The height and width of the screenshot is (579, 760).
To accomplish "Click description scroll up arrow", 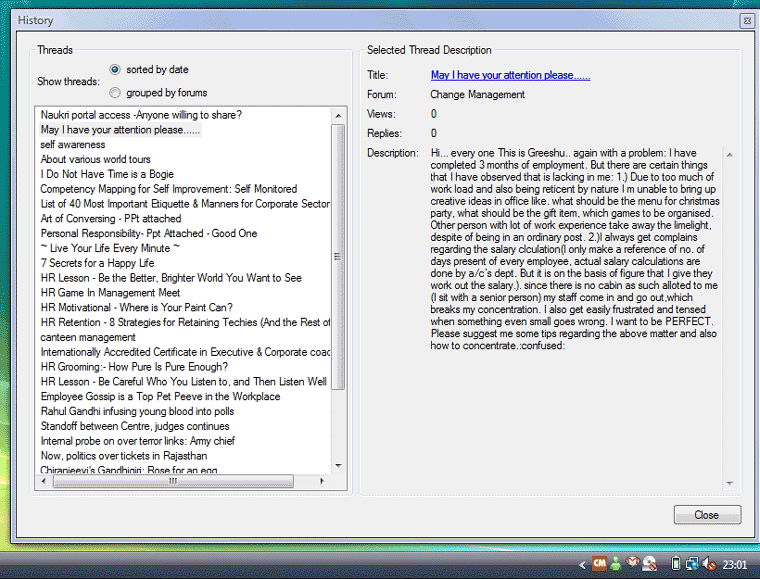I will [729, 155].
